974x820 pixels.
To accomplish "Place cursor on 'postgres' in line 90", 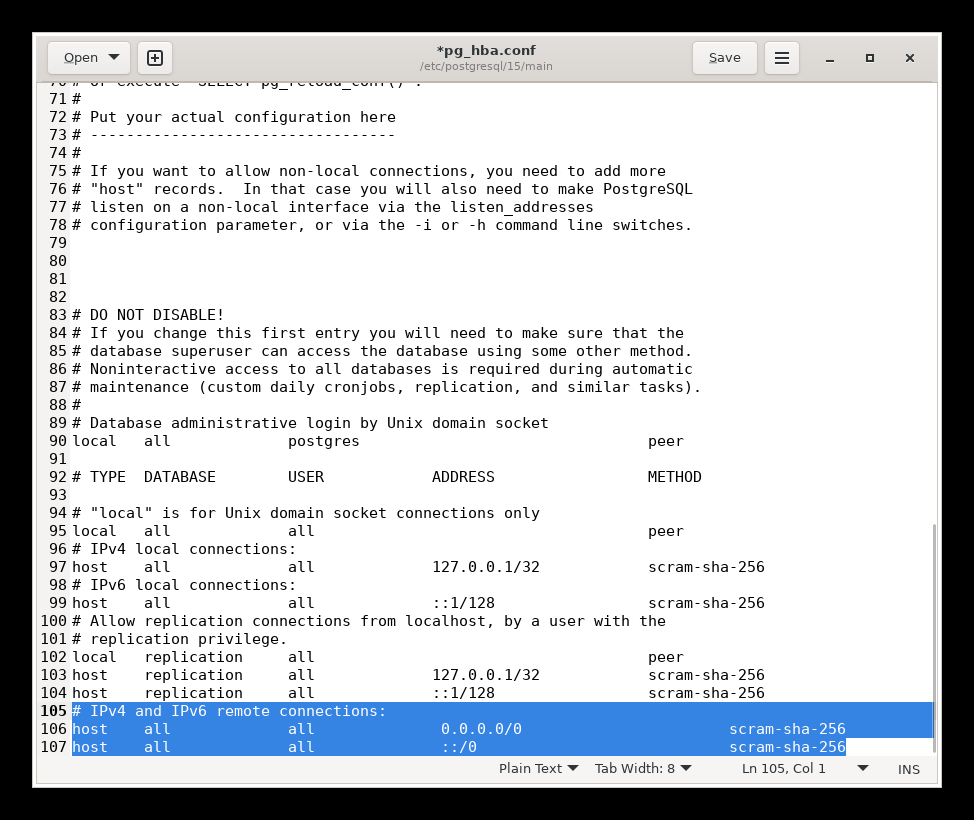I will (323, 441).
